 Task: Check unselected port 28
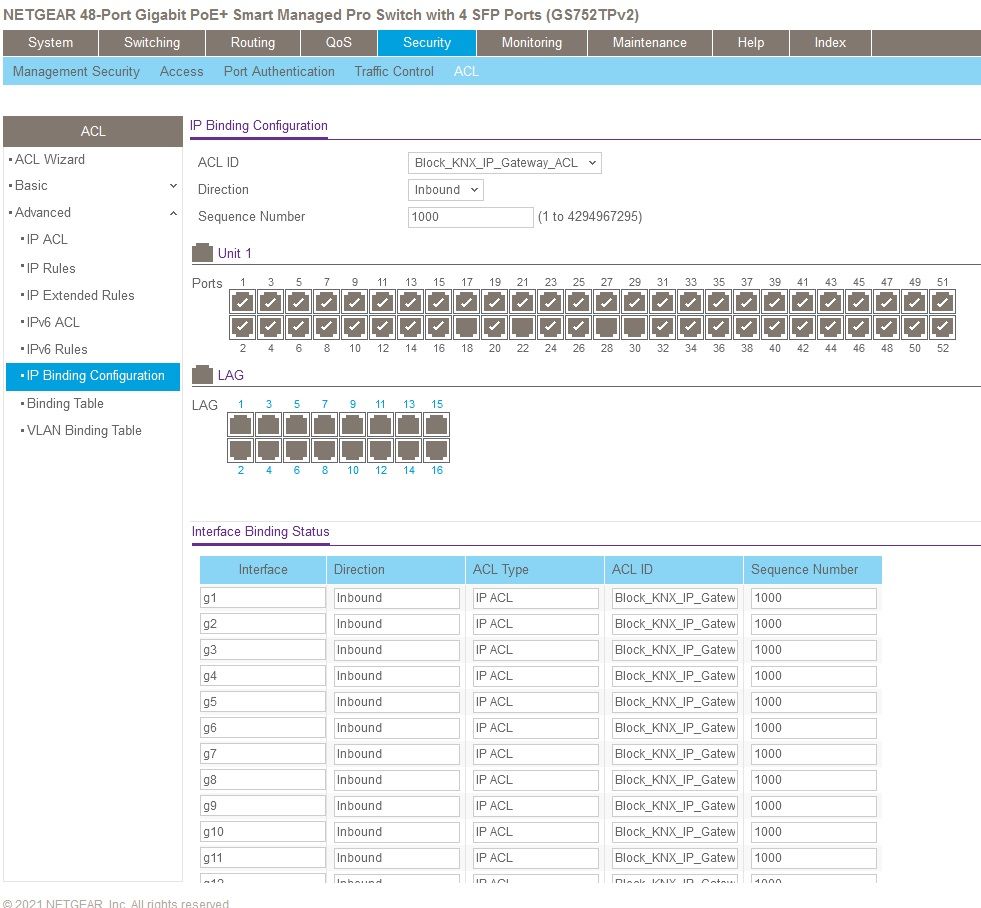(x=607, y=327)
